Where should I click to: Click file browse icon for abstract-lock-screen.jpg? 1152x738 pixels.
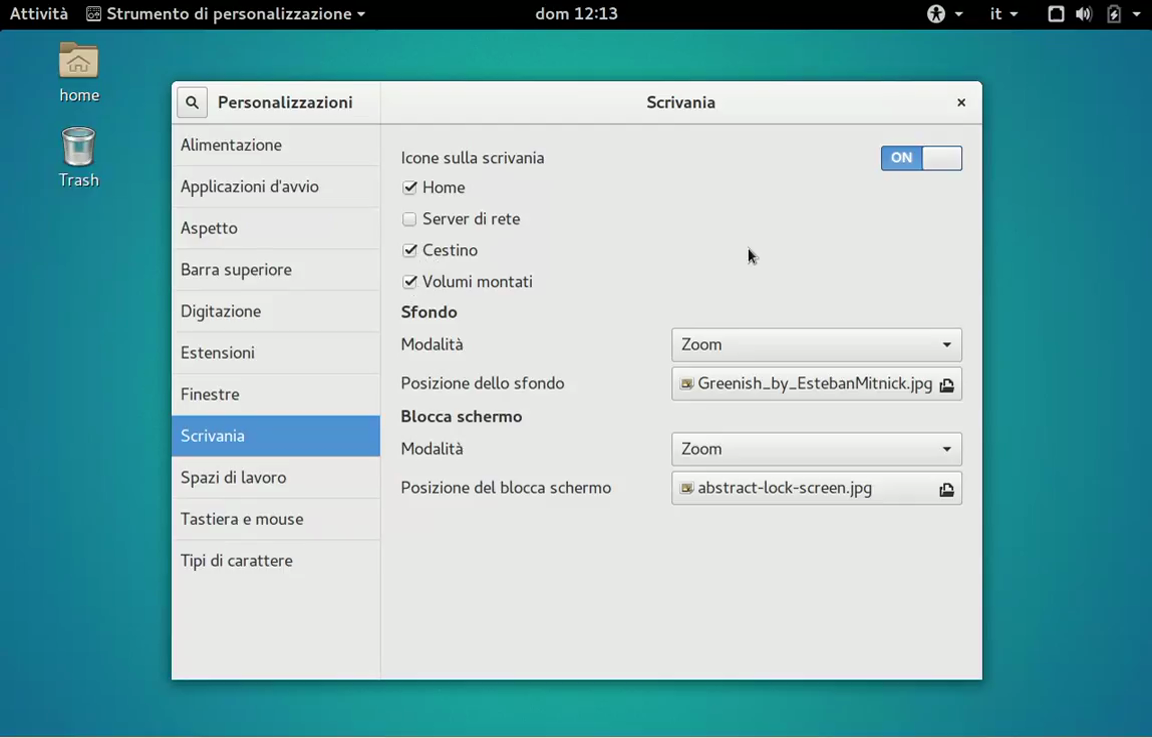[946, 489]
